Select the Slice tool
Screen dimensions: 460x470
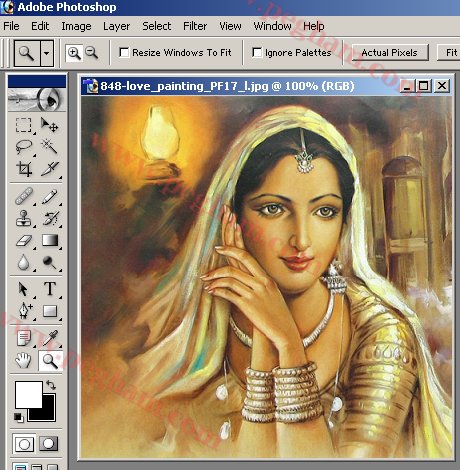(x=50, y=168)
